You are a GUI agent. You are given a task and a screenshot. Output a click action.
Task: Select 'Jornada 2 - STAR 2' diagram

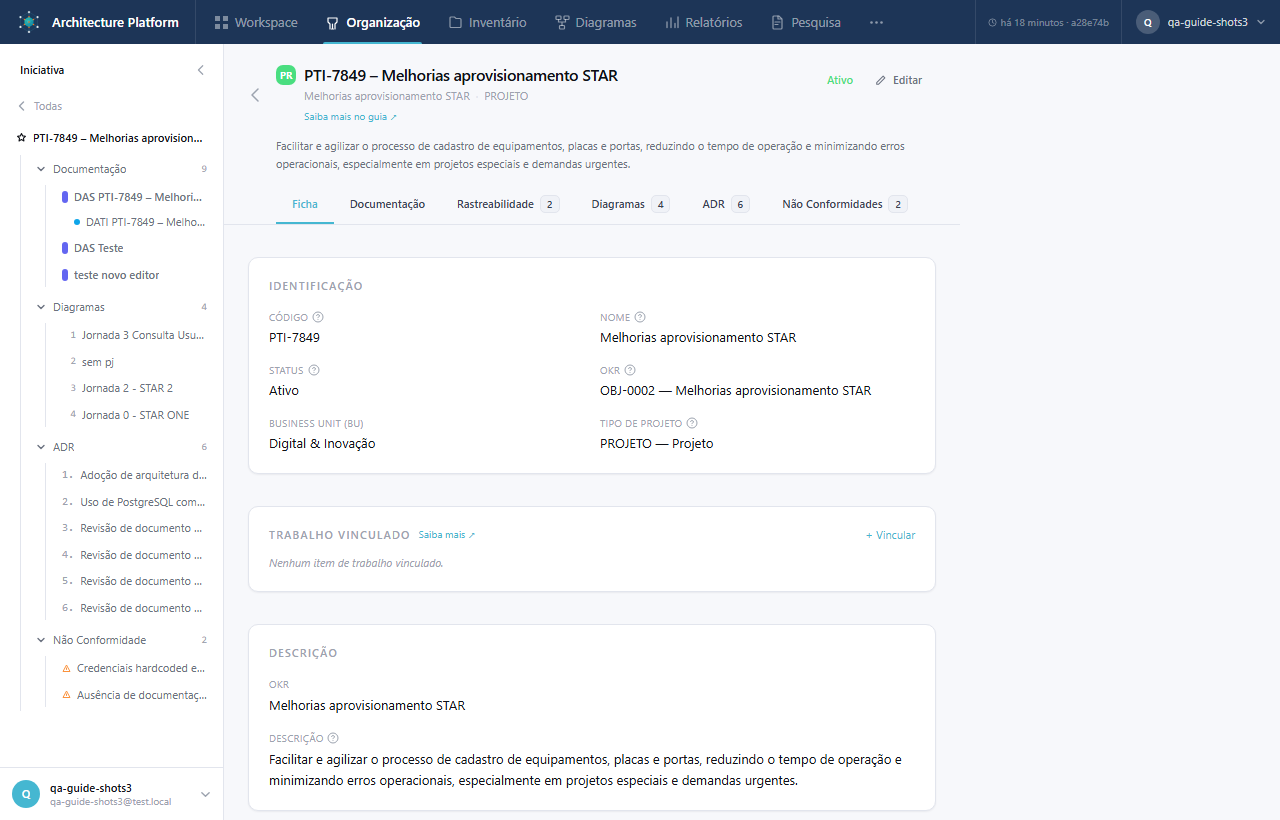[127, 388]
